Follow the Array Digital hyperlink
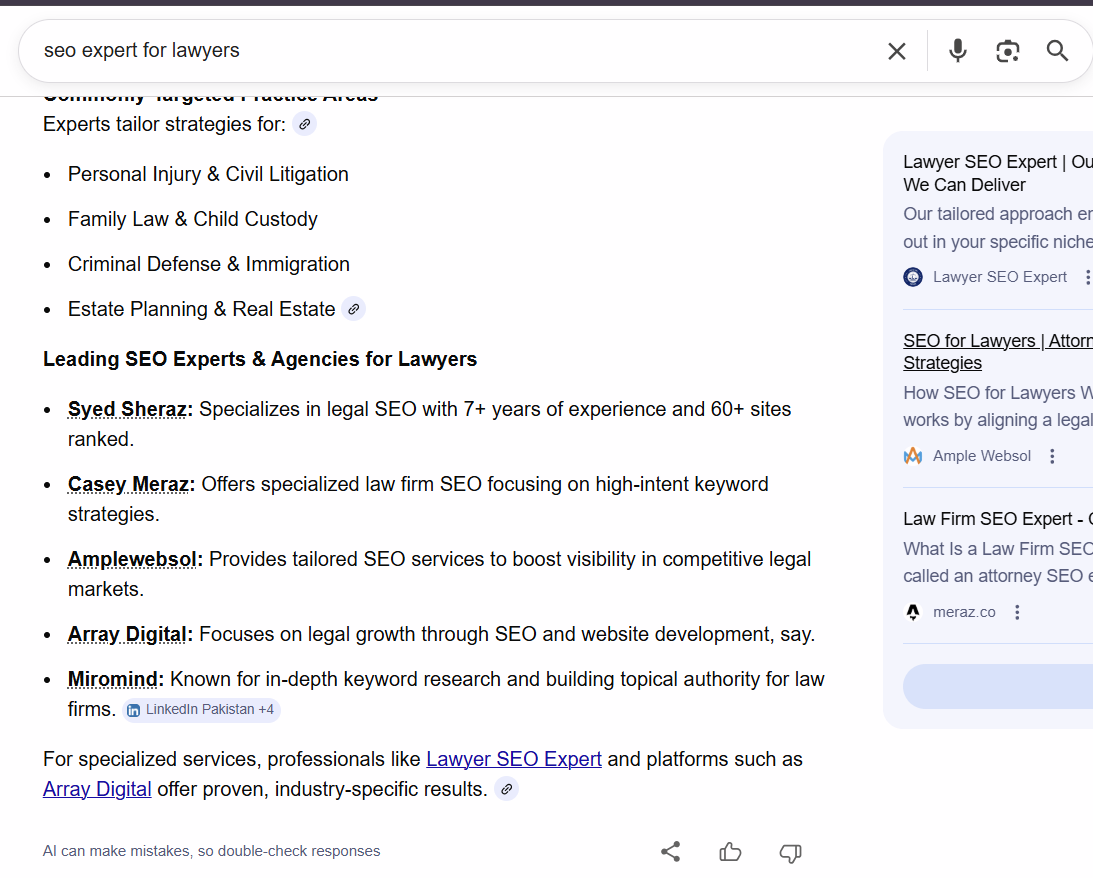Image resolution: width=1093 pixels, height=878 pixels. [x=96, y=788]
